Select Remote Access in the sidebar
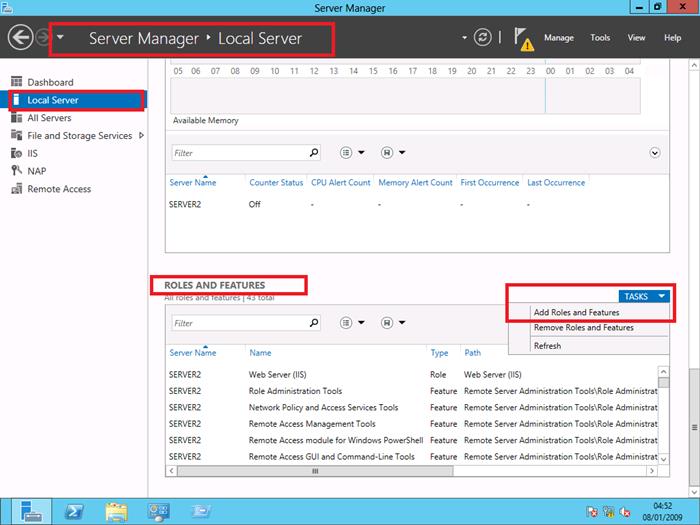The height and width of the screenshot is (525, 700). click(x=59, y=189)
